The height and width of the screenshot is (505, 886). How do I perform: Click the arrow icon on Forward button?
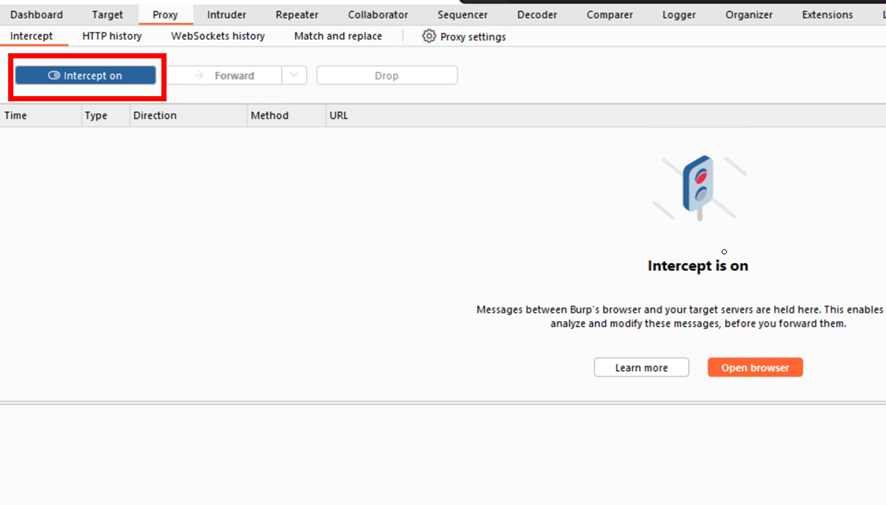(199, 75)
